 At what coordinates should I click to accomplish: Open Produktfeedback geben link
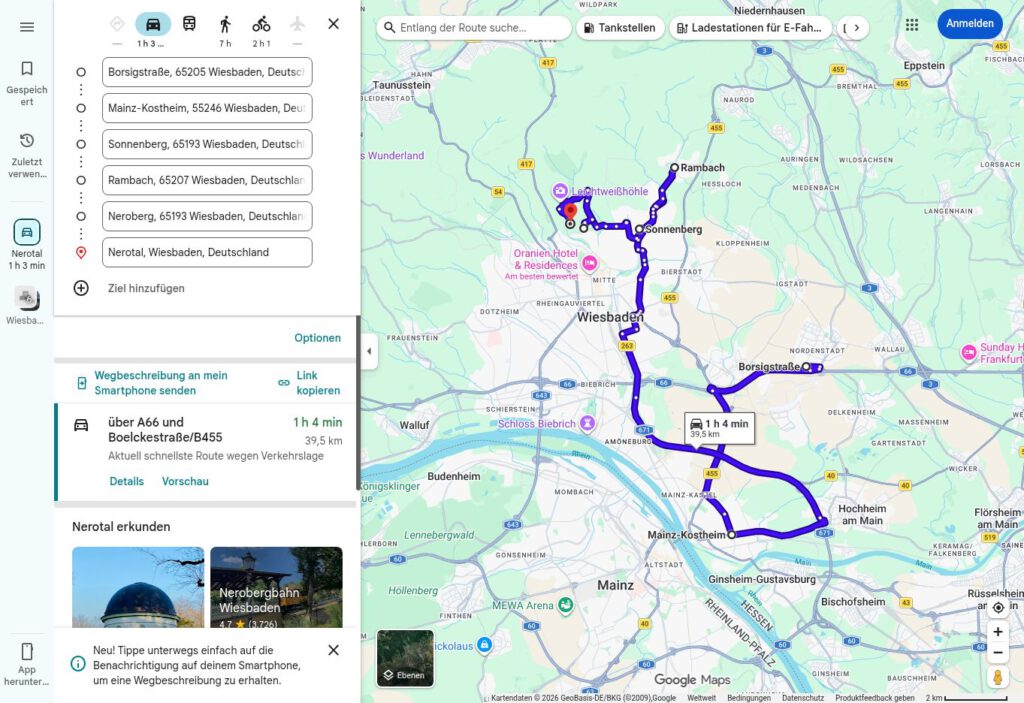(x=874, y=698)
